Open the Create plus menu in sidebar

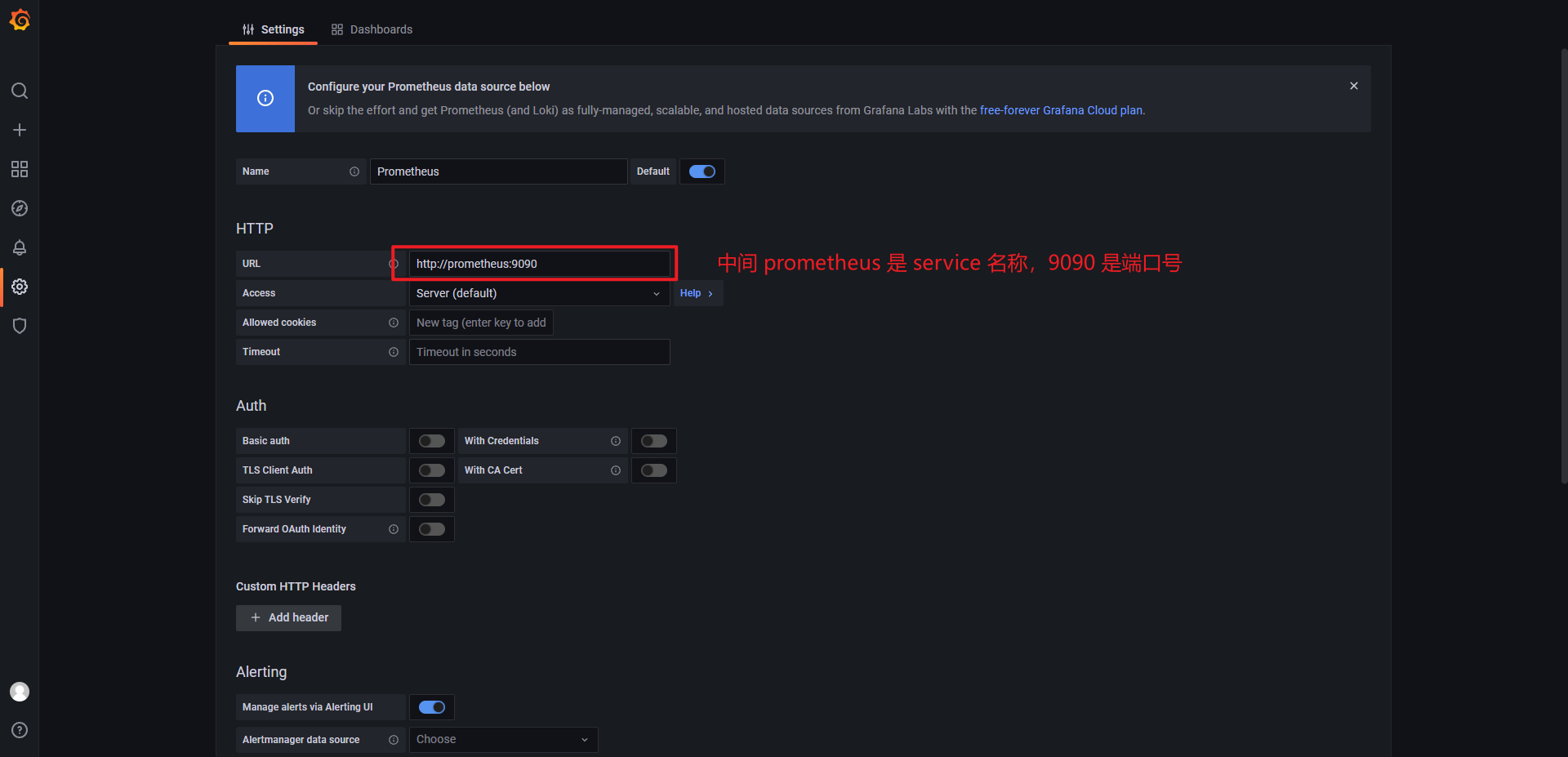pos(20,130)
